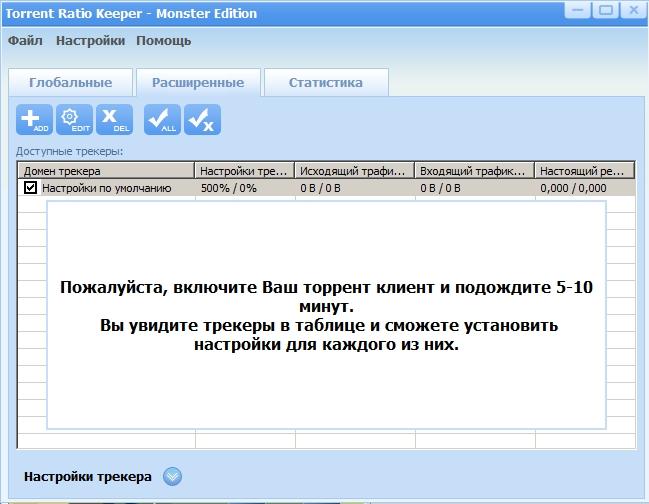The image size is (649, 504).
Task: Select the Настройки по умолчанию row text
Action: [107, 188]
